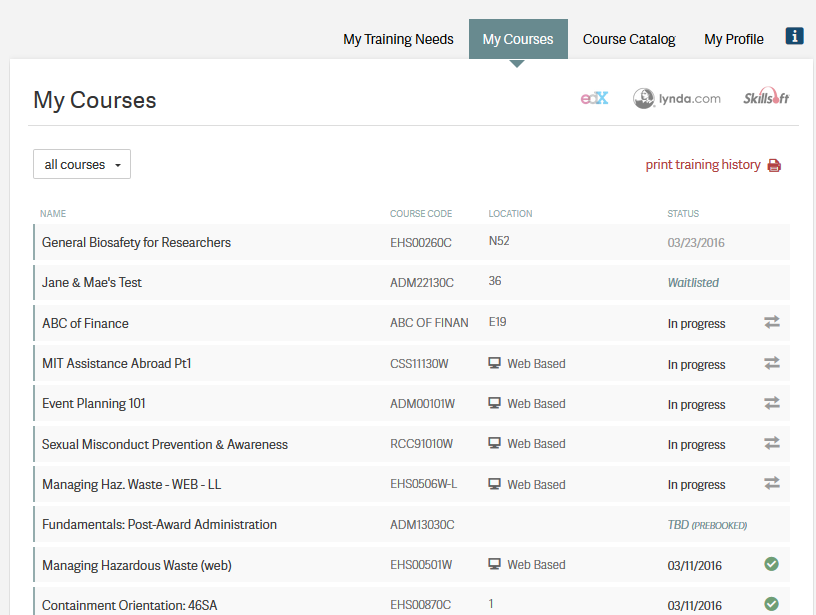Screen dimensions: 816x615
Task: Open Containment Orientation: 46SA course
Action: 130,605
